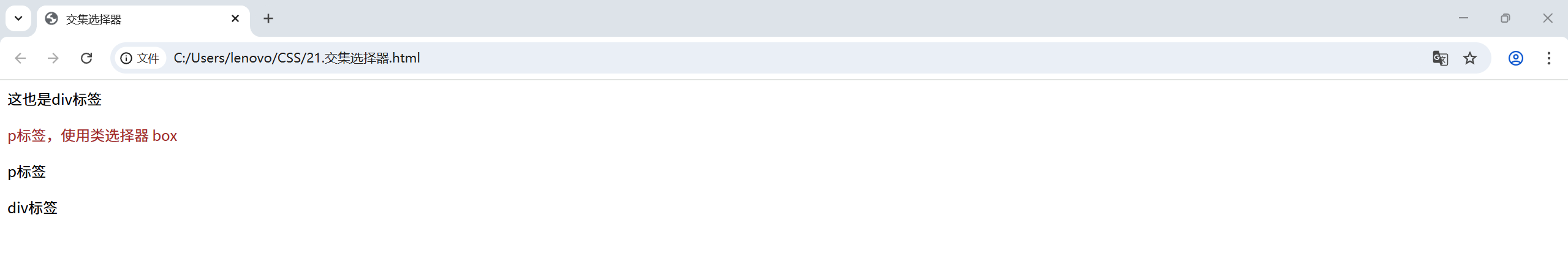Click the text 这也是div标签
The height and width of the screenshot is (269, 1568).
55,99
